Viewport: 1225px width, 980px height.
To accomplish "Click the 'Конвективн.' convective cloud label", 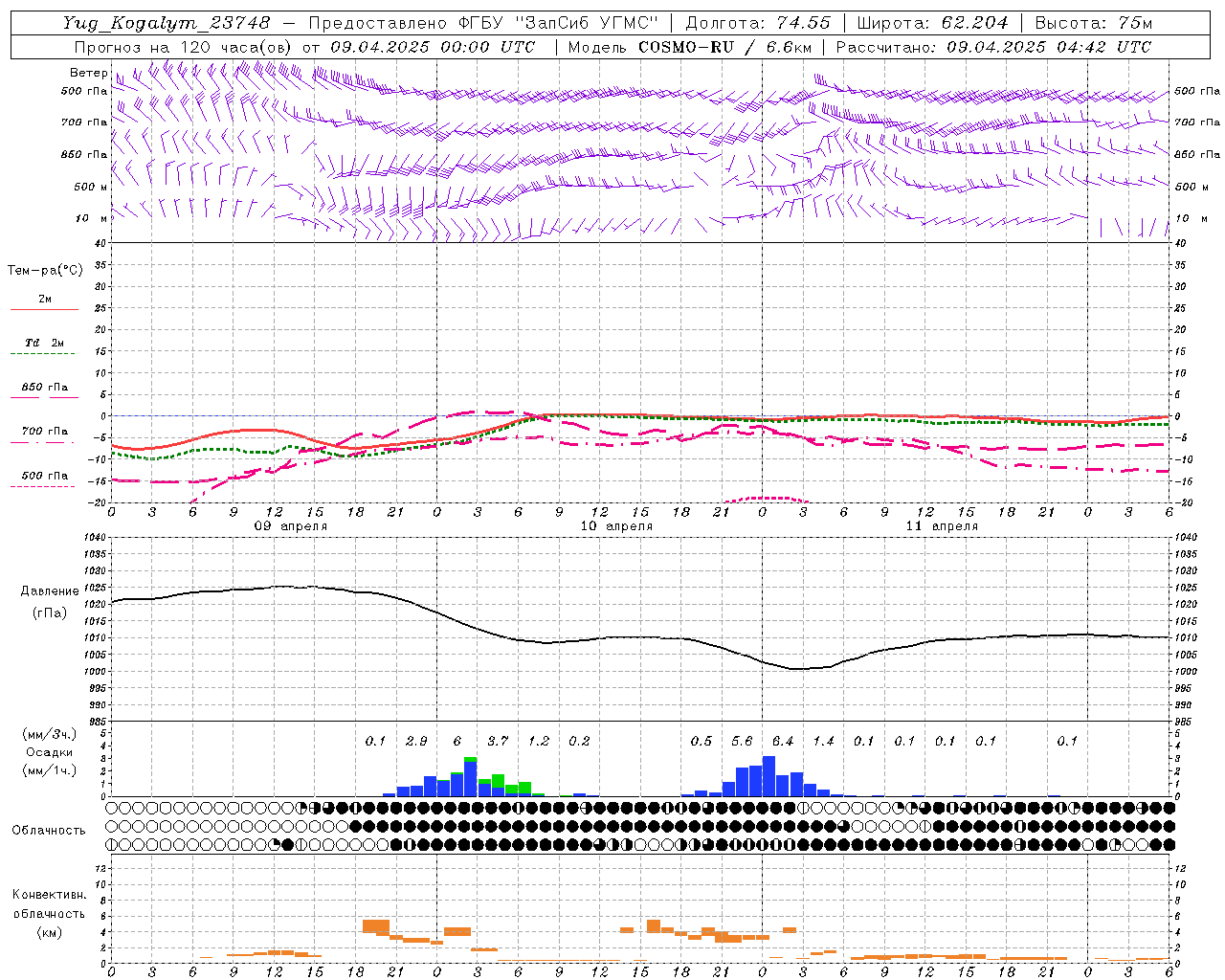I will (x=50, y=895).
